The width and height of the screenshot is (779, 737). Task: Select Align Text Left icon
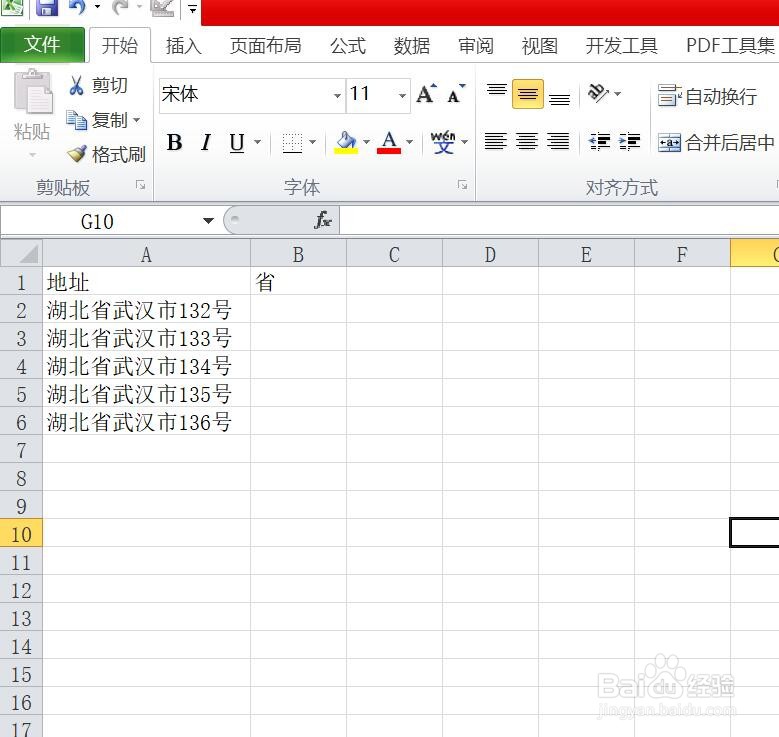496,142
